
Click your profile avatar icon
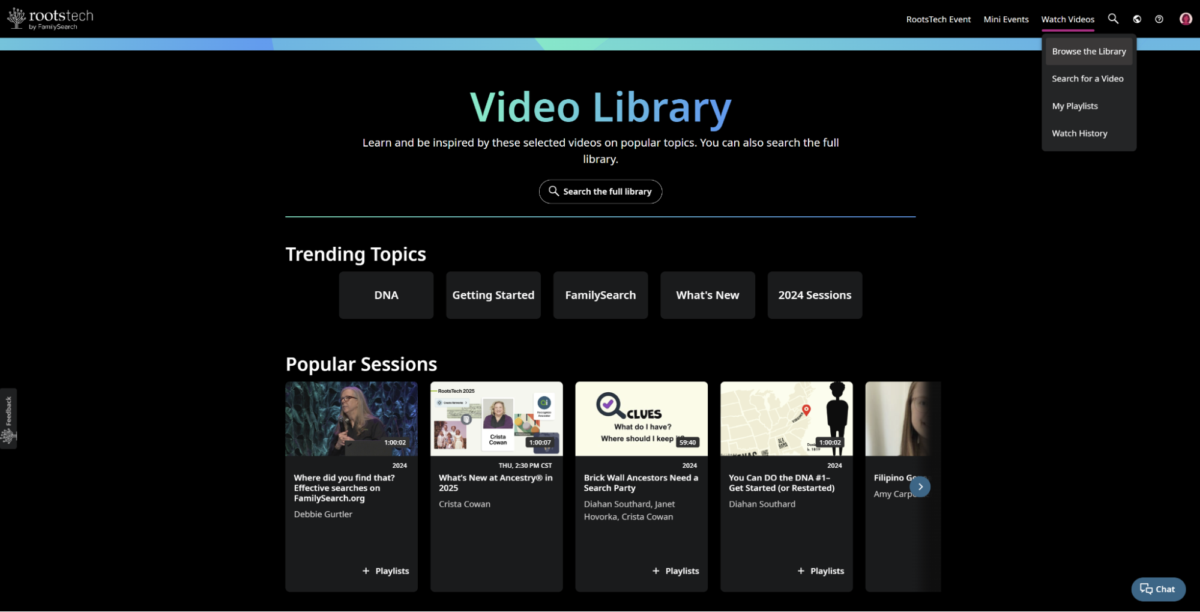pyautogui.click(x=1184, y=18)
